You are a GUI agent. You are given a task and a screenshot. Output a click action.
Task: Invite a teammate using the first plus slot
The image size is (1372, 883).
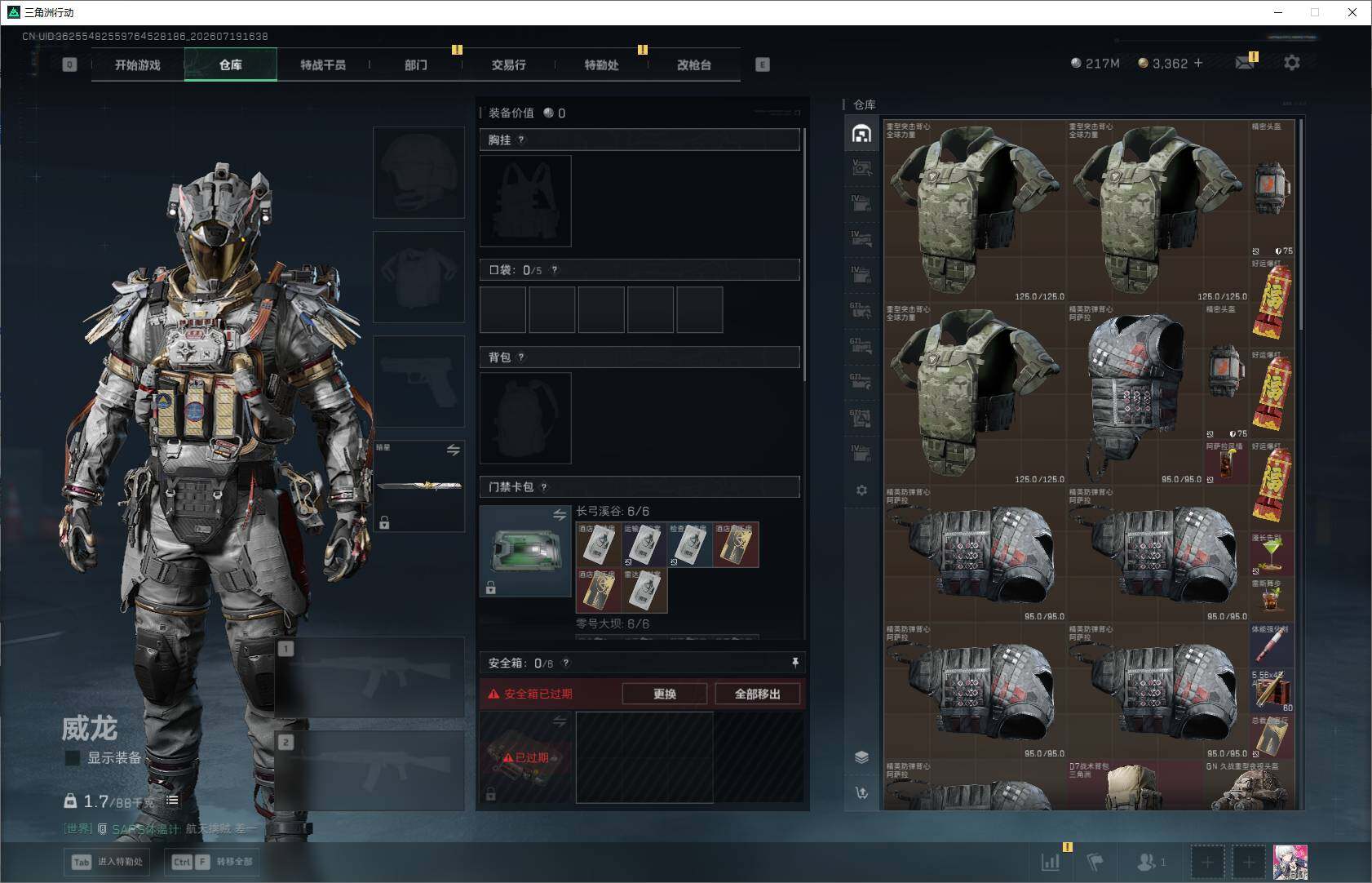tap(1207, 862)
